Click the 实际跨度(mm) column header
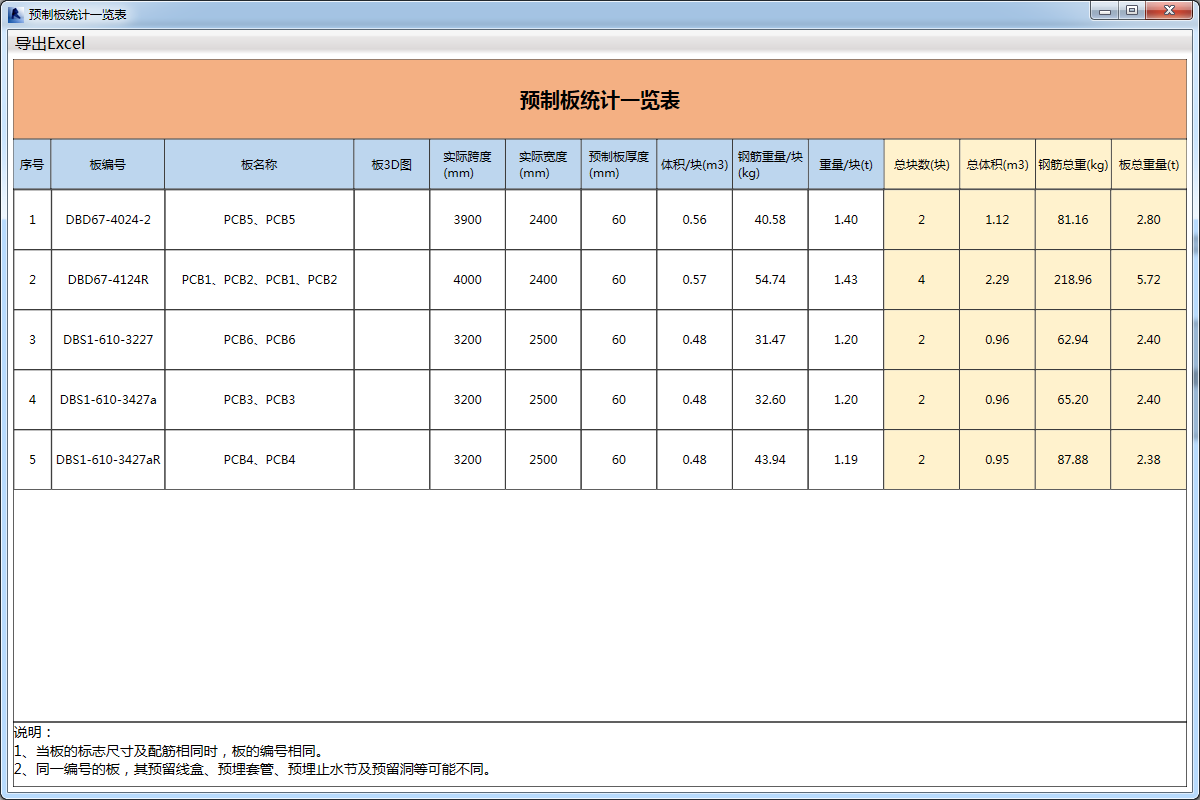 pos(468,165)
